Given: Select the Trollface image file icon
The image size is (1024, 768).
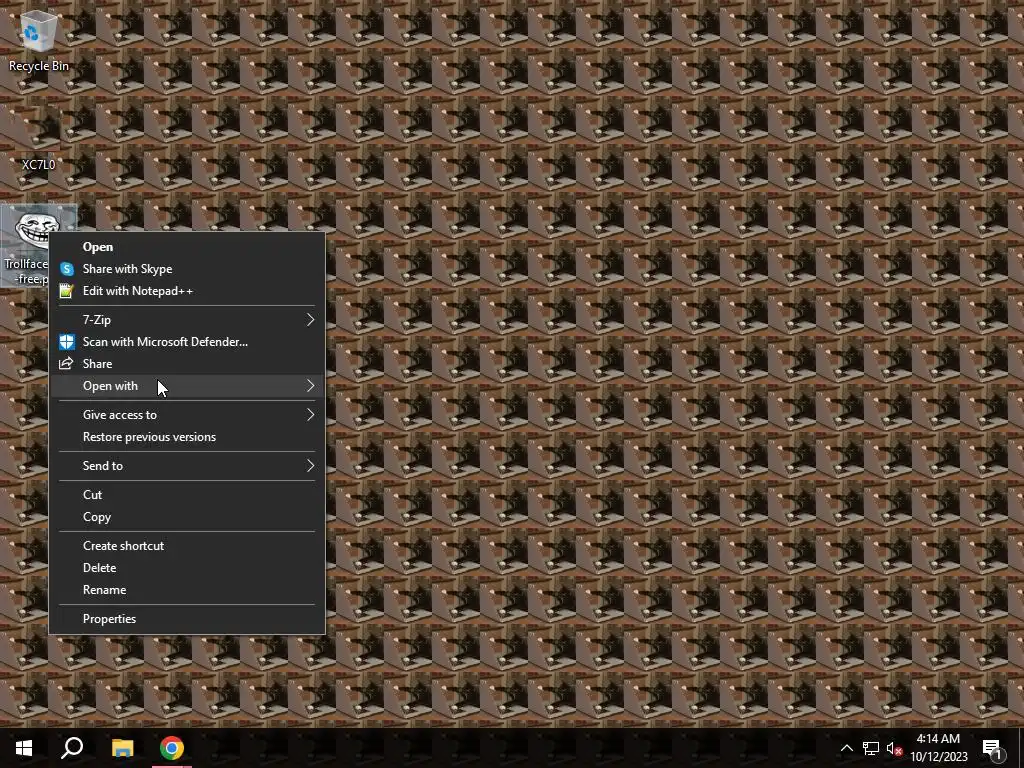Looking at the screenshot, I should tap(26, 246).
